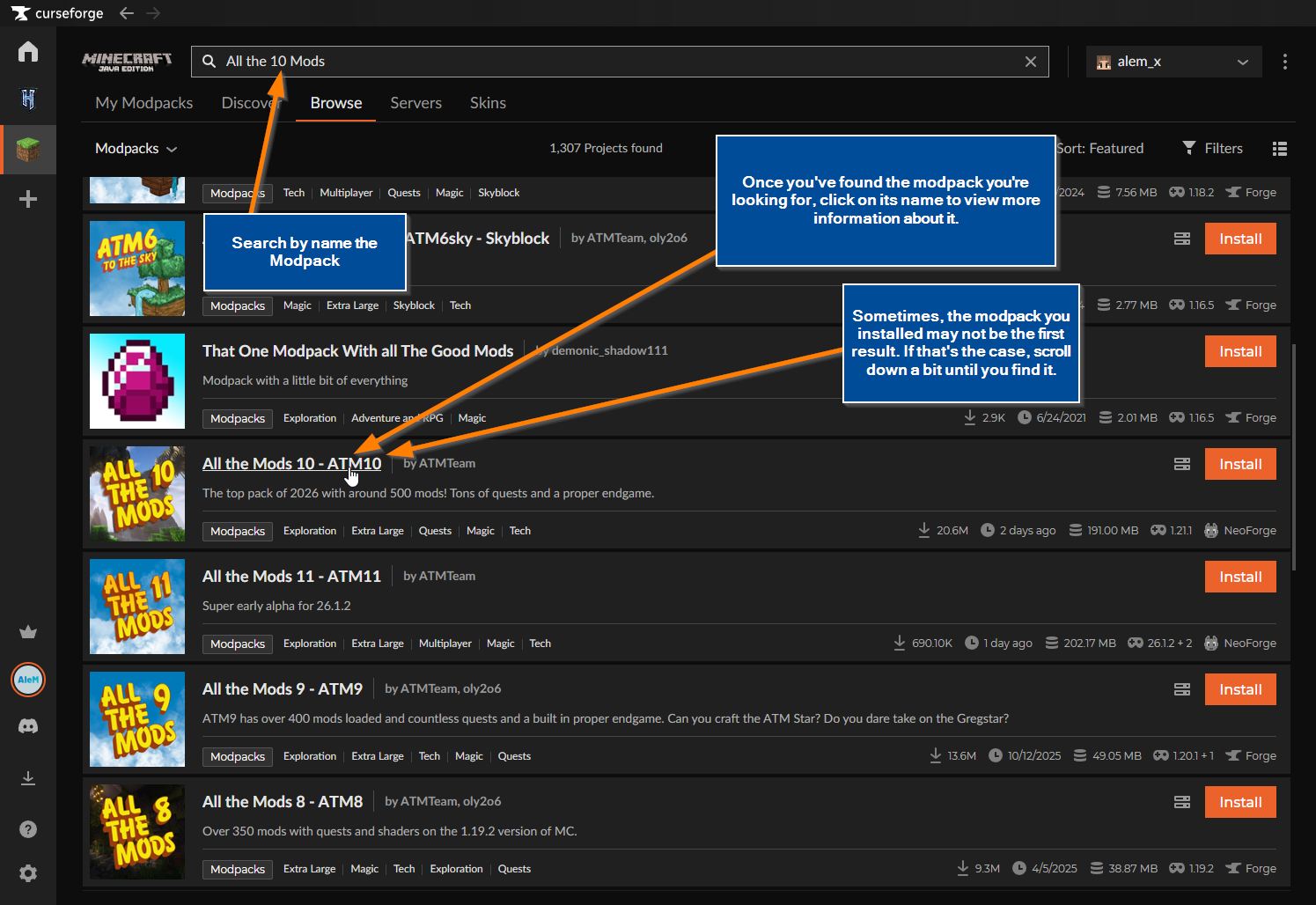Image resolution: width=1316 pixels, height=905 pixels.
Task: Add a new game with plus icon
Action: tap(28, 199)
